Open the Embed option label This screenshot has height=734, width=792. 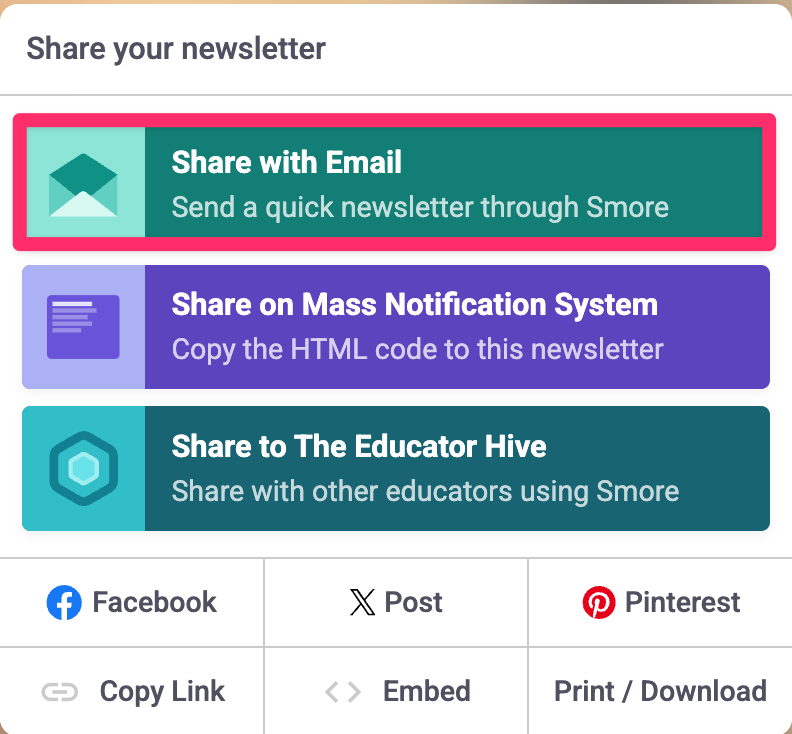[x=426, y=691]
